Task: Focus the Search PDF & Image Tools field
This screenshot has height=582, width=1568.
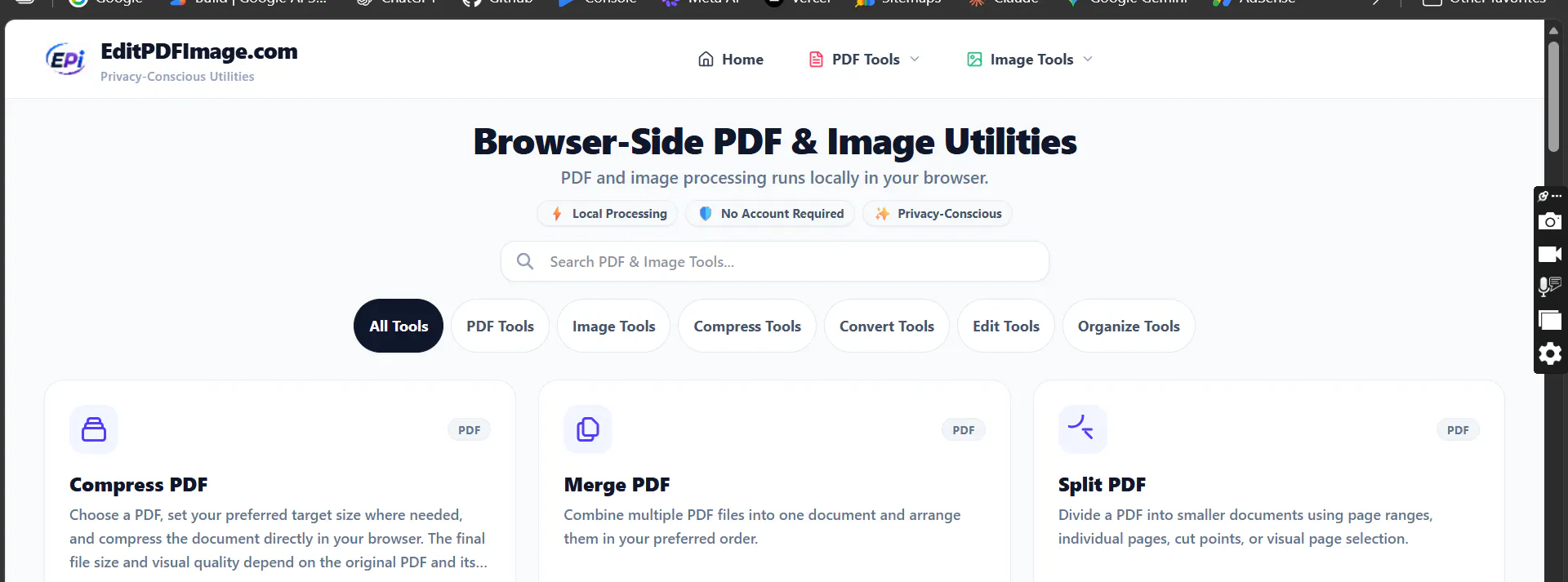Action: tap(775, 261)
